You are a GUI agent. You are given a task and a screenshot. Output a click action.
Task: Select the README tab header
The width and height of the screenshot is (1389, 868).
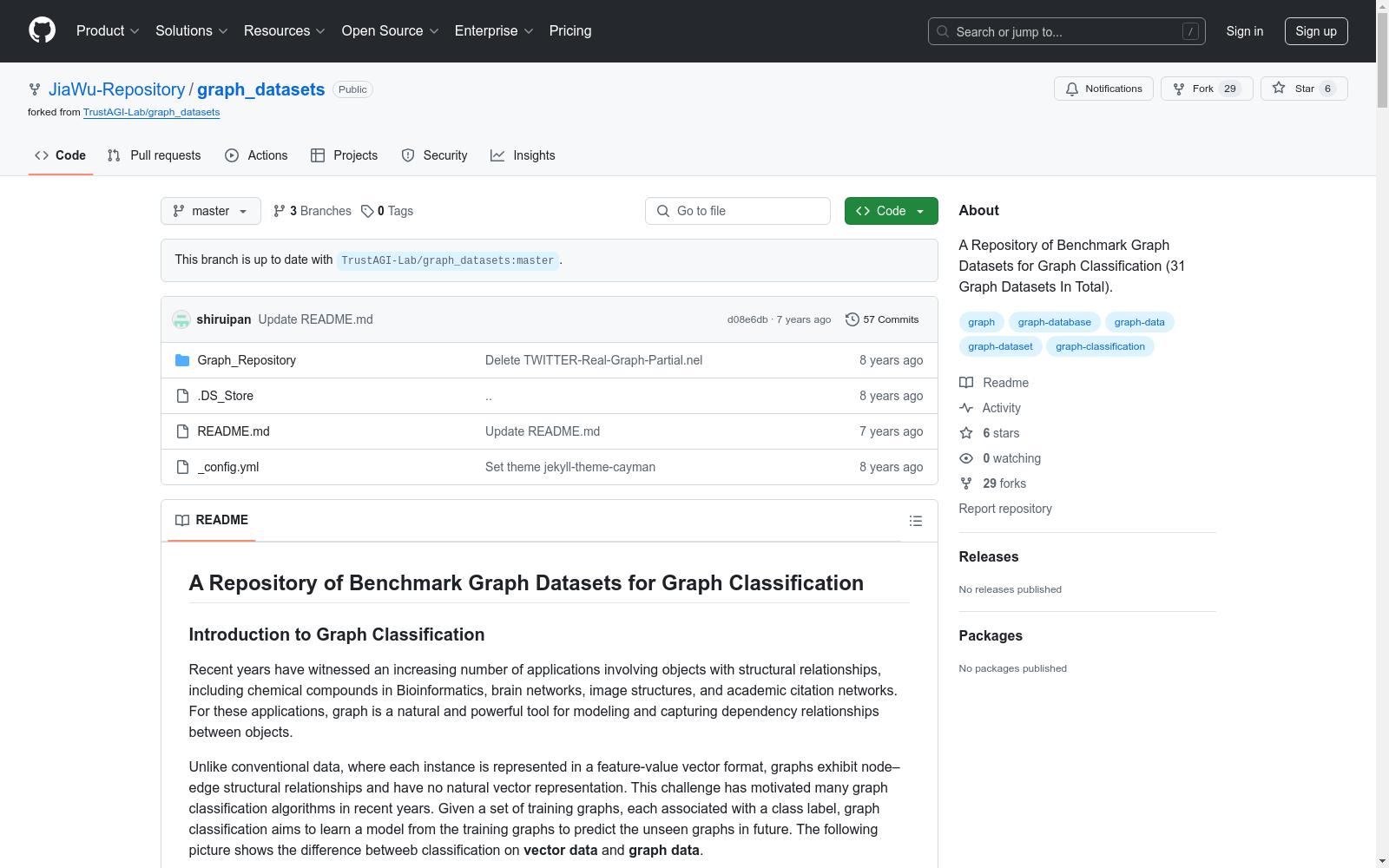pos(212,520)
